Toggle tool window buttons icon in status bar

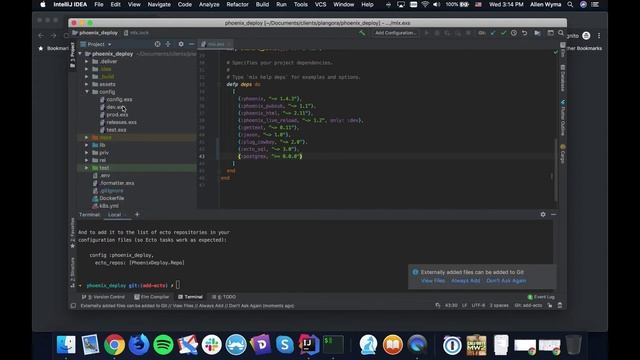click(x=73, y=306)
